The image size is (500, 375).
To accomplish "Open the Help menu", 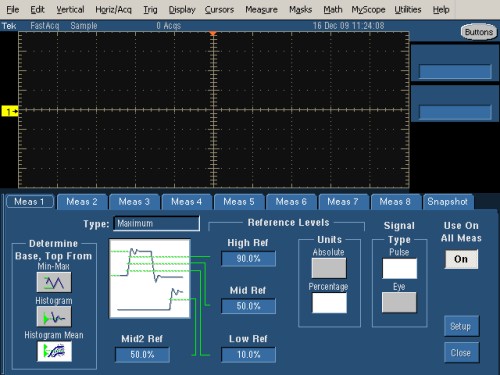I will [x=441, y=10].
